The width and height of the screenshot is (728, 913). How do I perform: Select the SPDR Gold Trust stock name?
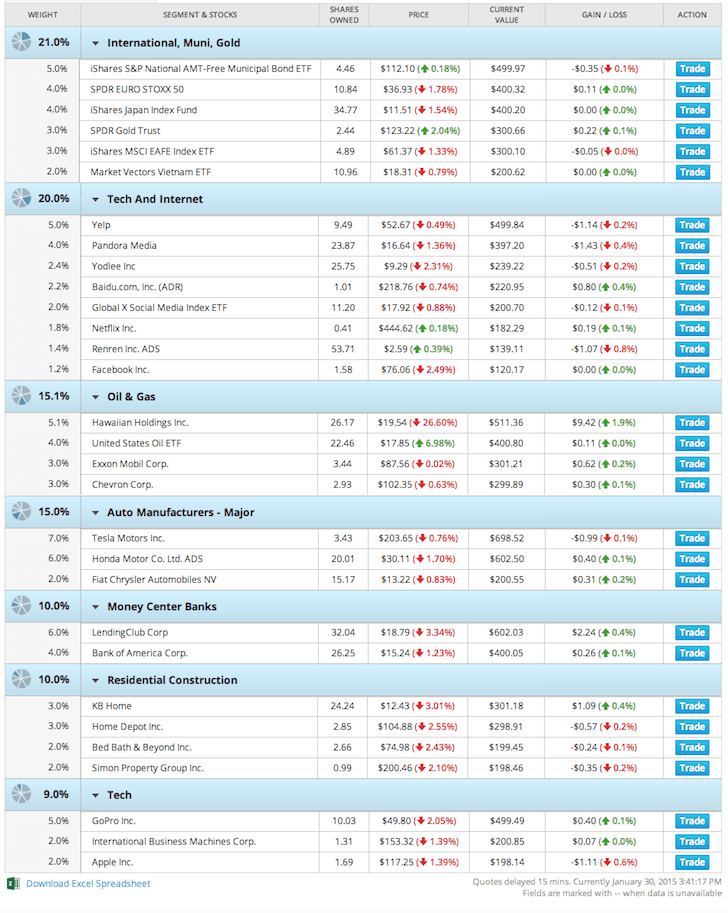point(125,131)
